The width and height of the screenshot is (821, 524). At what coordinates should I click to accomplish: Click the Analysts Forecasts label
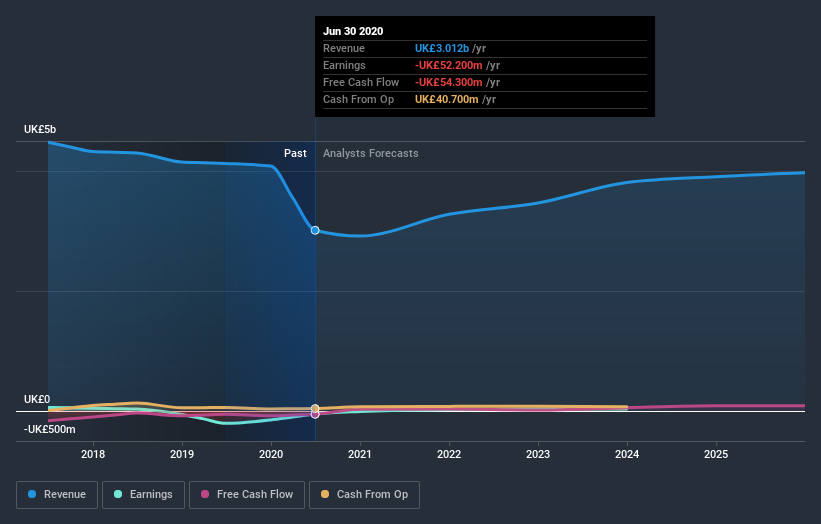[371, 153]
